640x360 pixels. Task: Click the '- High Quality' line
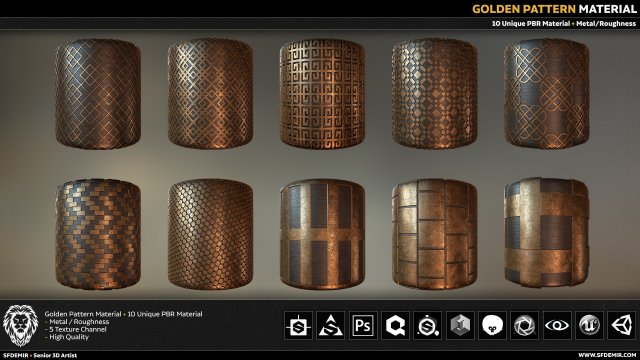pyautogui.click(x=67, y=337)
